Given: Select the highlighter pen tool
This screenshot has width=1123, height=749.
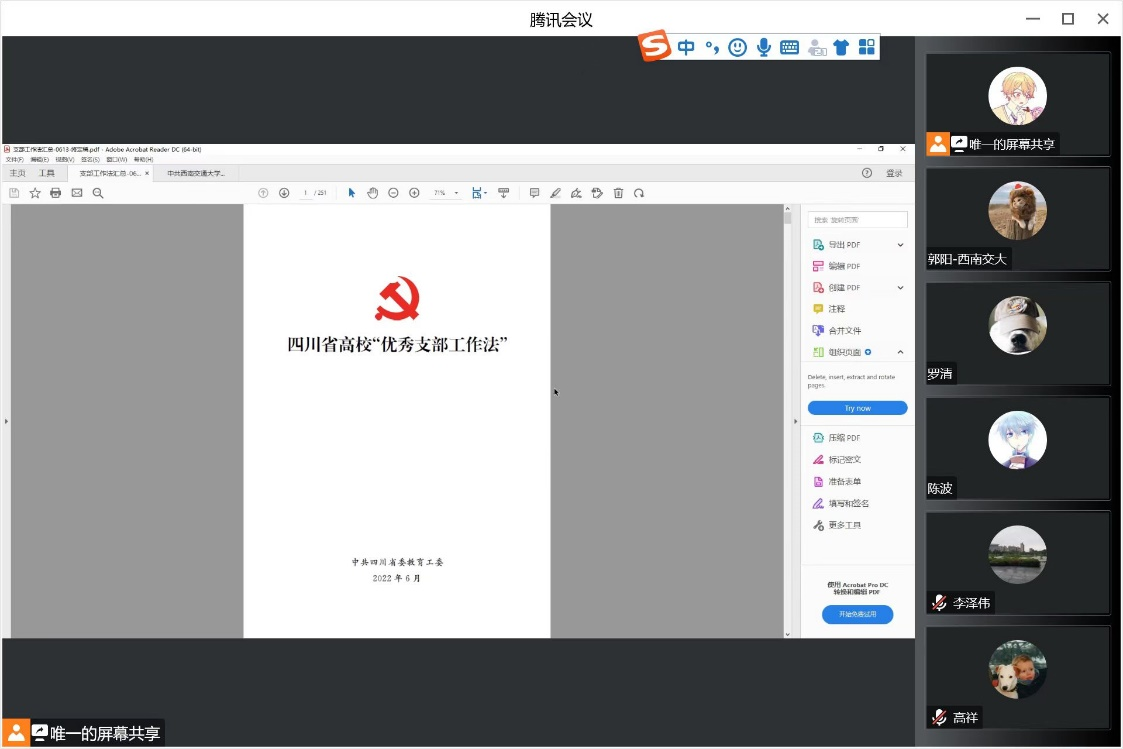Looking at the screenshot, I should coord(555,193).
